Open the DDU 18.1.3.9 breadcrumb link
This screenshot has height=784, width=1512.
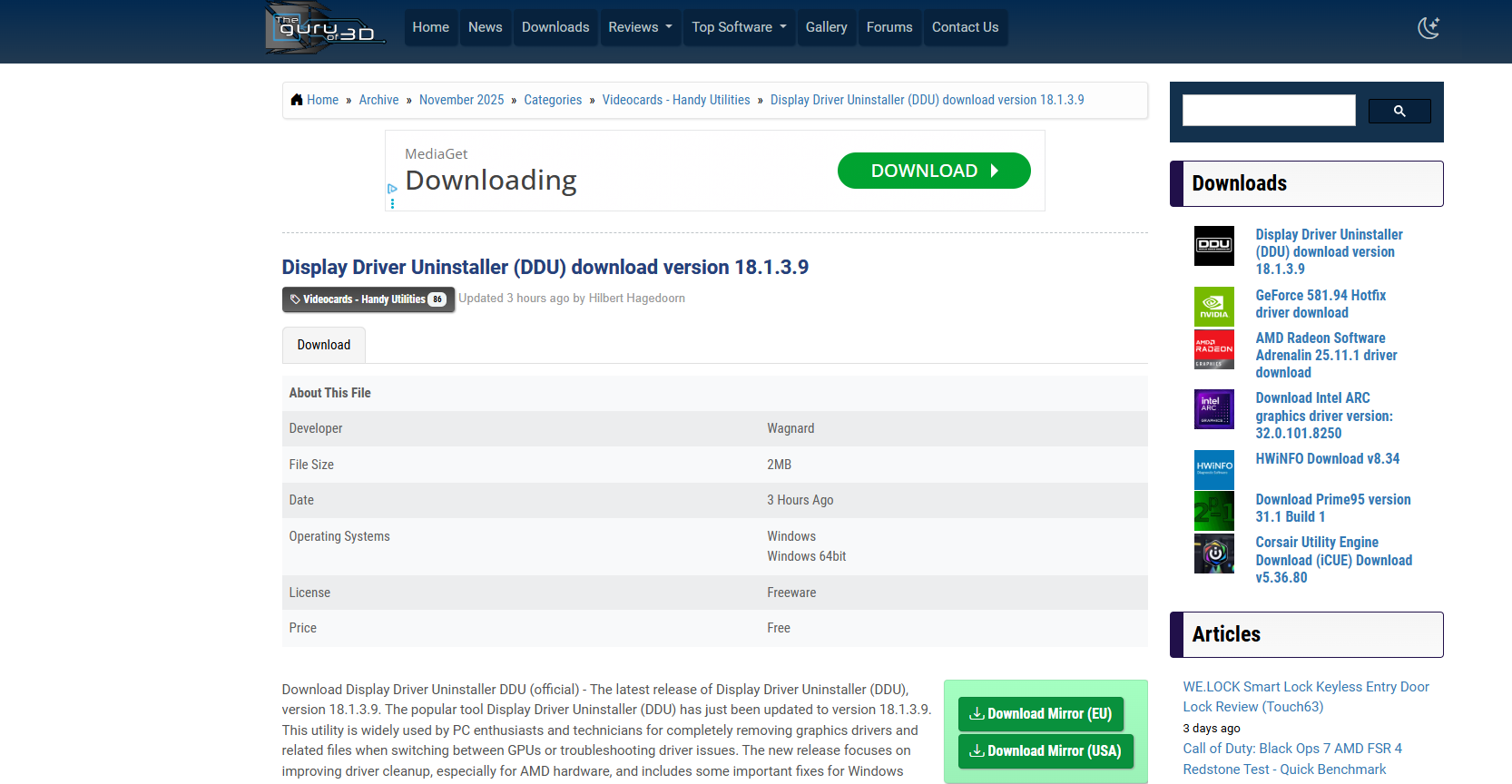[928, 100]
